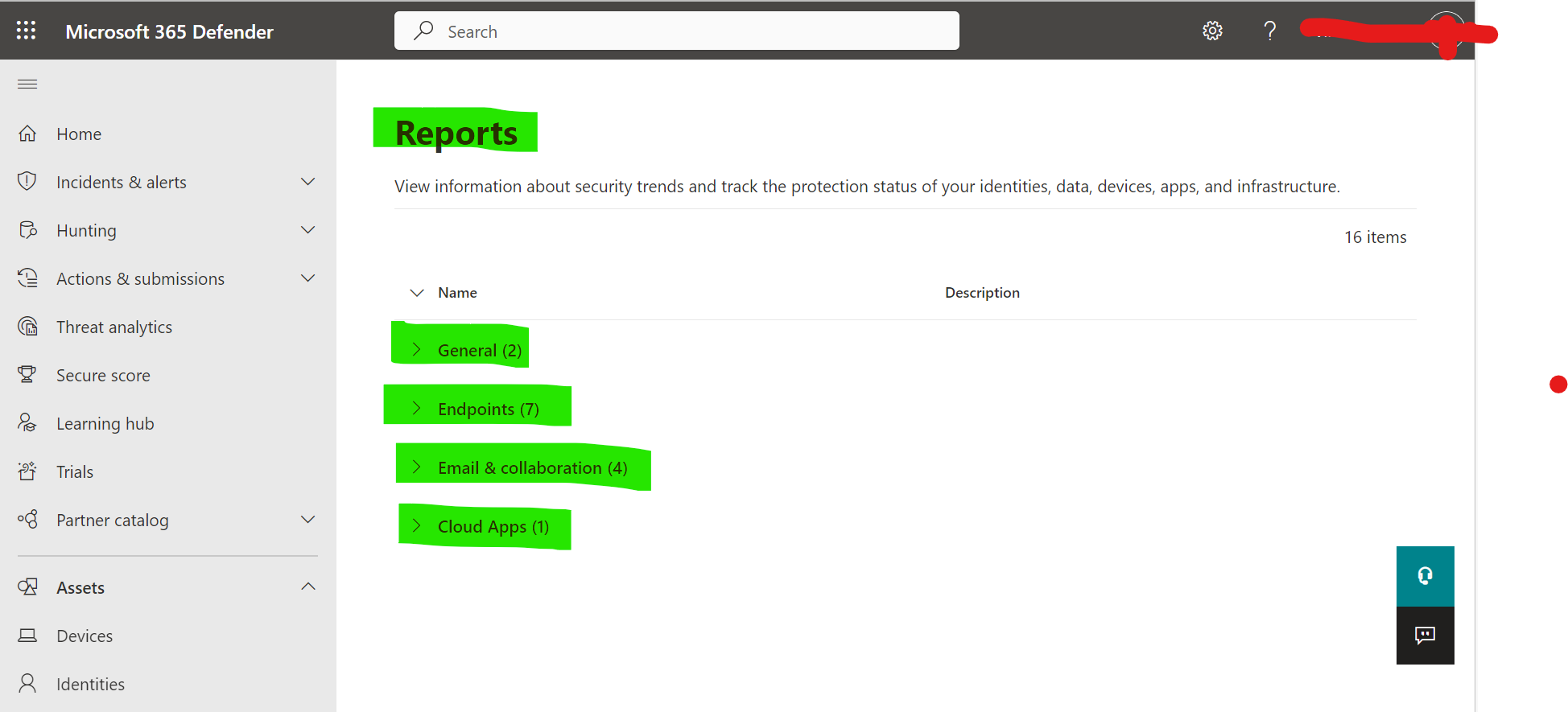Expand the Email & collaboration (4) group

point(417,467)
